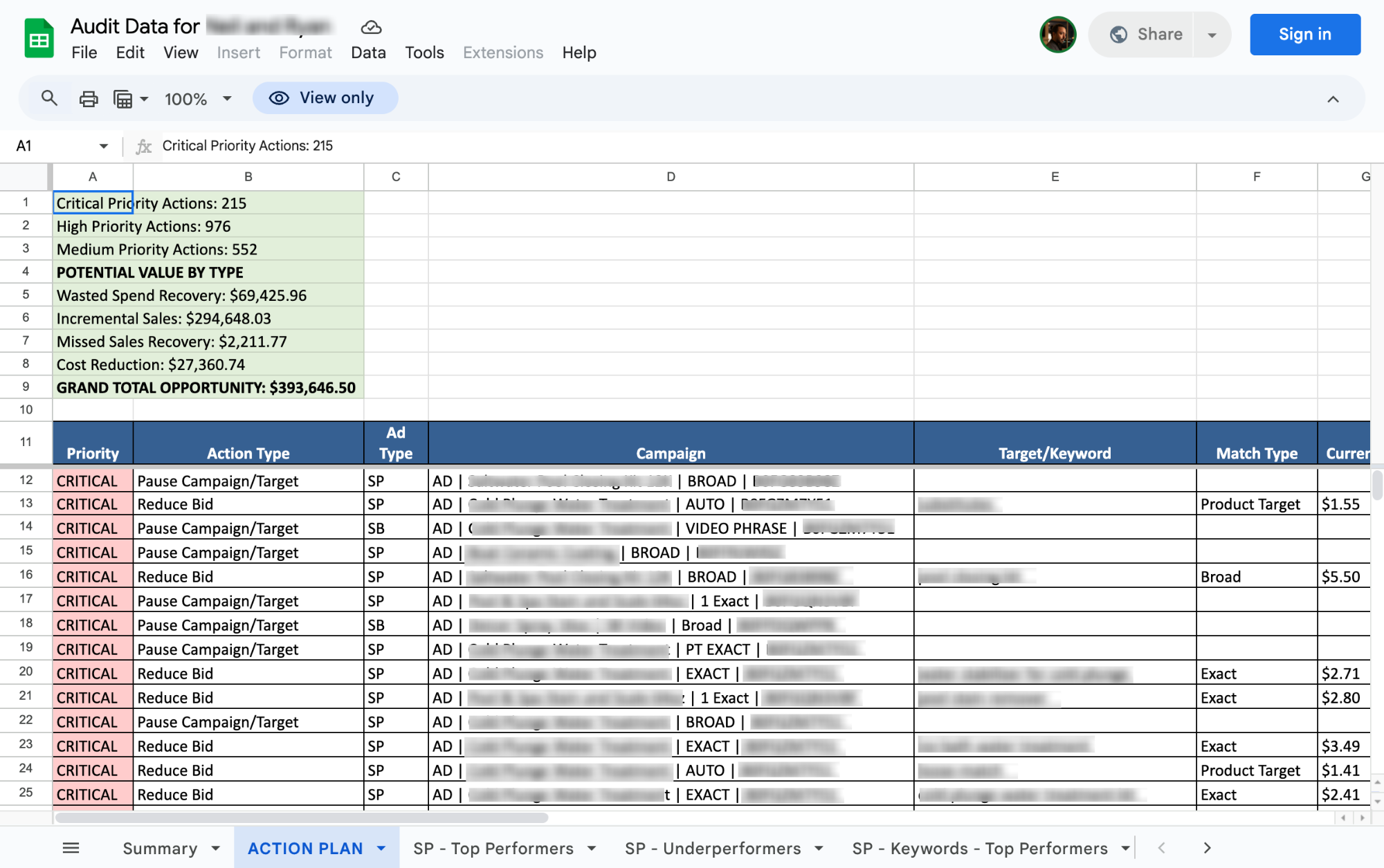
Task: Open print dialog with printer icon
Action: [88, 98]
